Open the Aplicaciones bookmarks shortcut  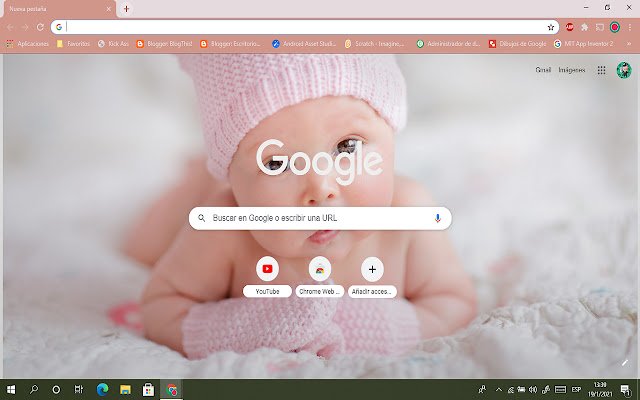coord(27,44)
